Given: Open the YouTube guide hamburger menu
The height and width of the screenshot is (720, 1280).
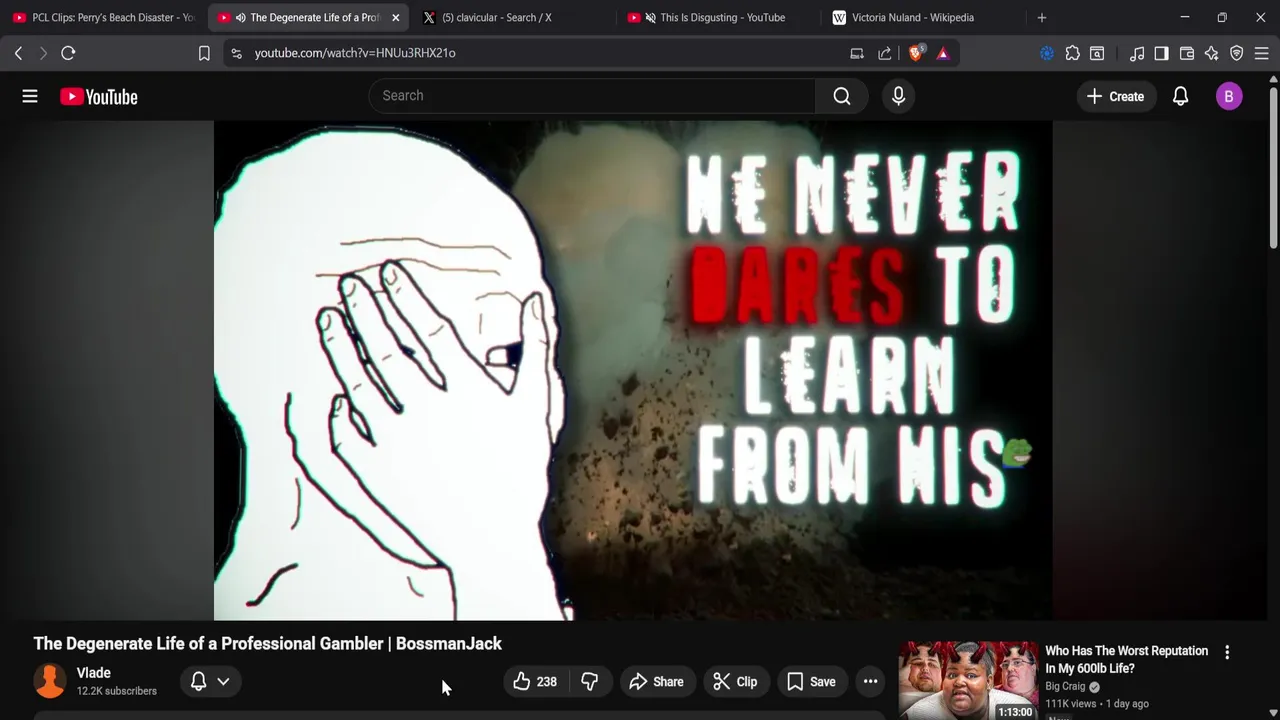Looking at the screenshot, I should click(30, 96).
